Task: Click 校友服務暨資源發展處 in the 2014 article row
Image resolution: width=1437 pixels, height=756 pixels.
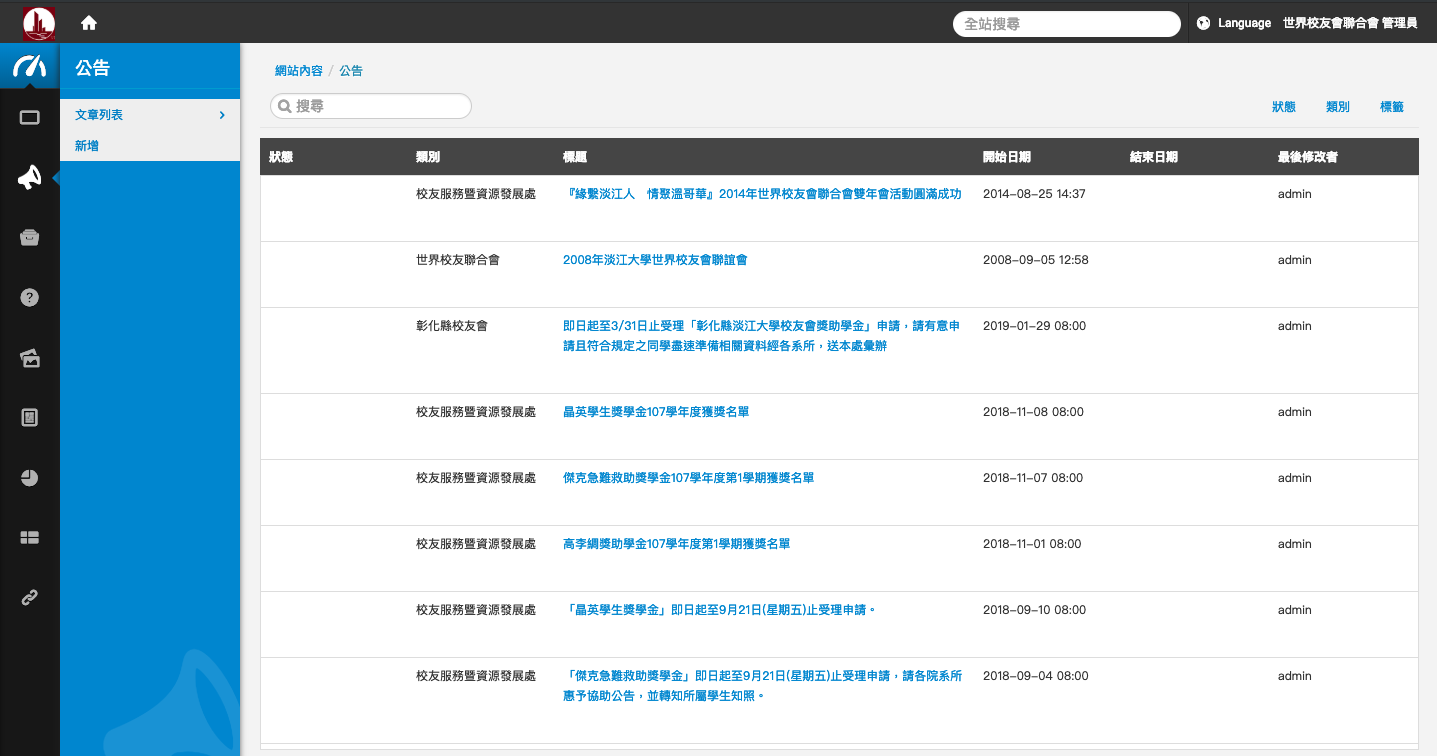Action: click(476, 194)
